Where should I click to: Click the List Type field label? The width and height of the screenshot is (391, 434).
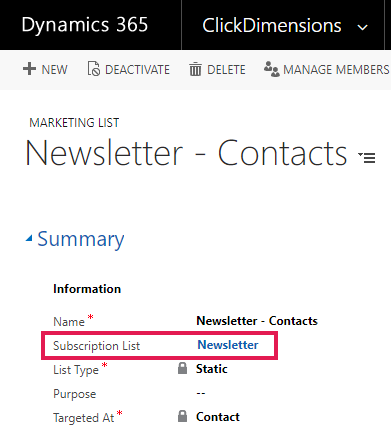pyautogui.click(x=76, y=370)
